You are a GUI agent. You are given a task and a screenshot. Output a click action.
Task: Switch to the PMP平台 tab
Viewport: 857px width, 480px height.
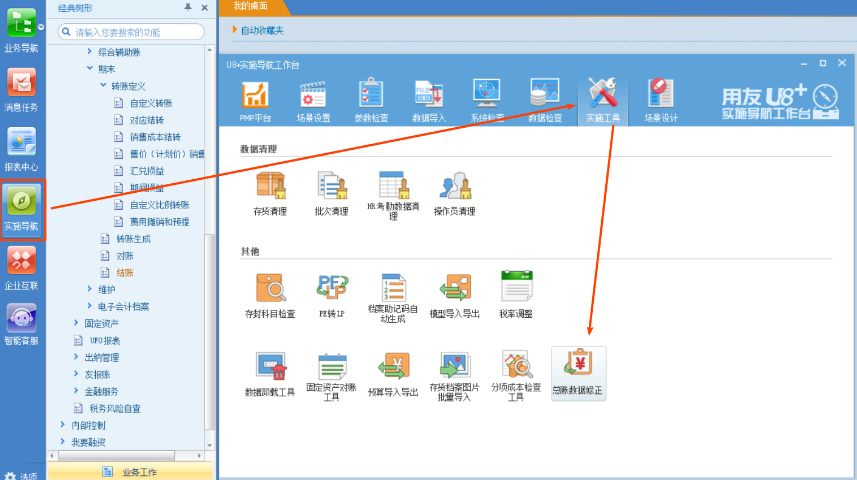[x=256, y=100]
